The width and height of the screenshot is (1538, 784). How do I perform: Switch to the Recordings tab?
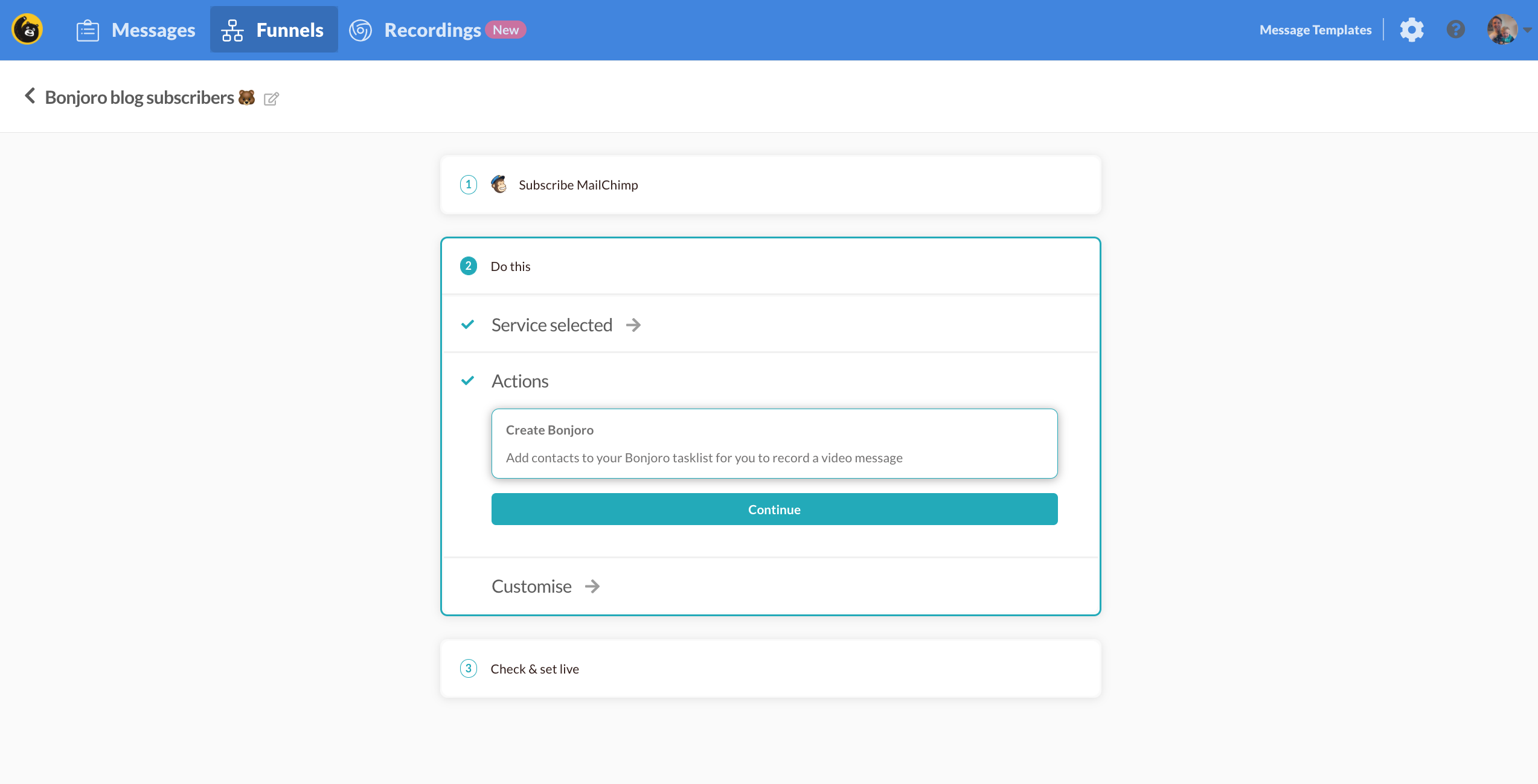coord(432,30)
